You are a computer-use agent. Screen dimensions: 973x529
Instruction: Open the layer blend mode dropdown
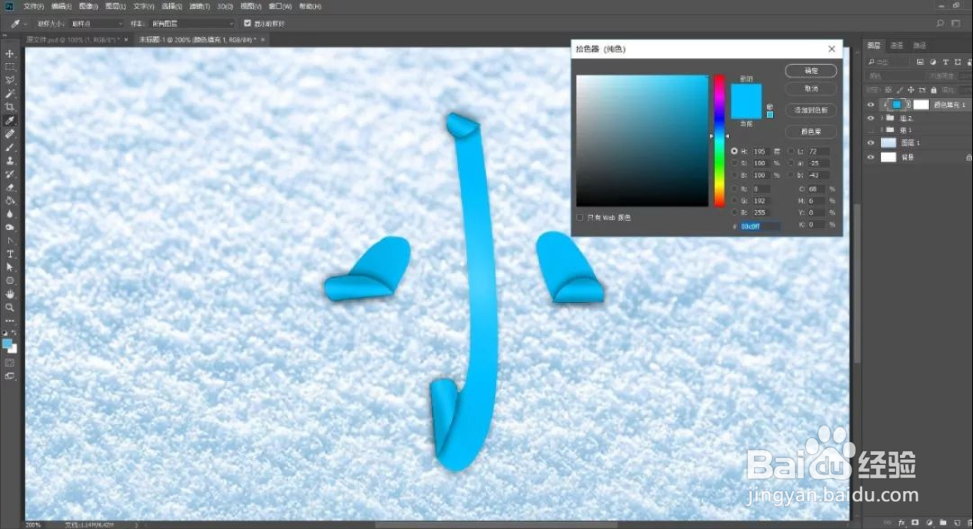click(896, 76)
